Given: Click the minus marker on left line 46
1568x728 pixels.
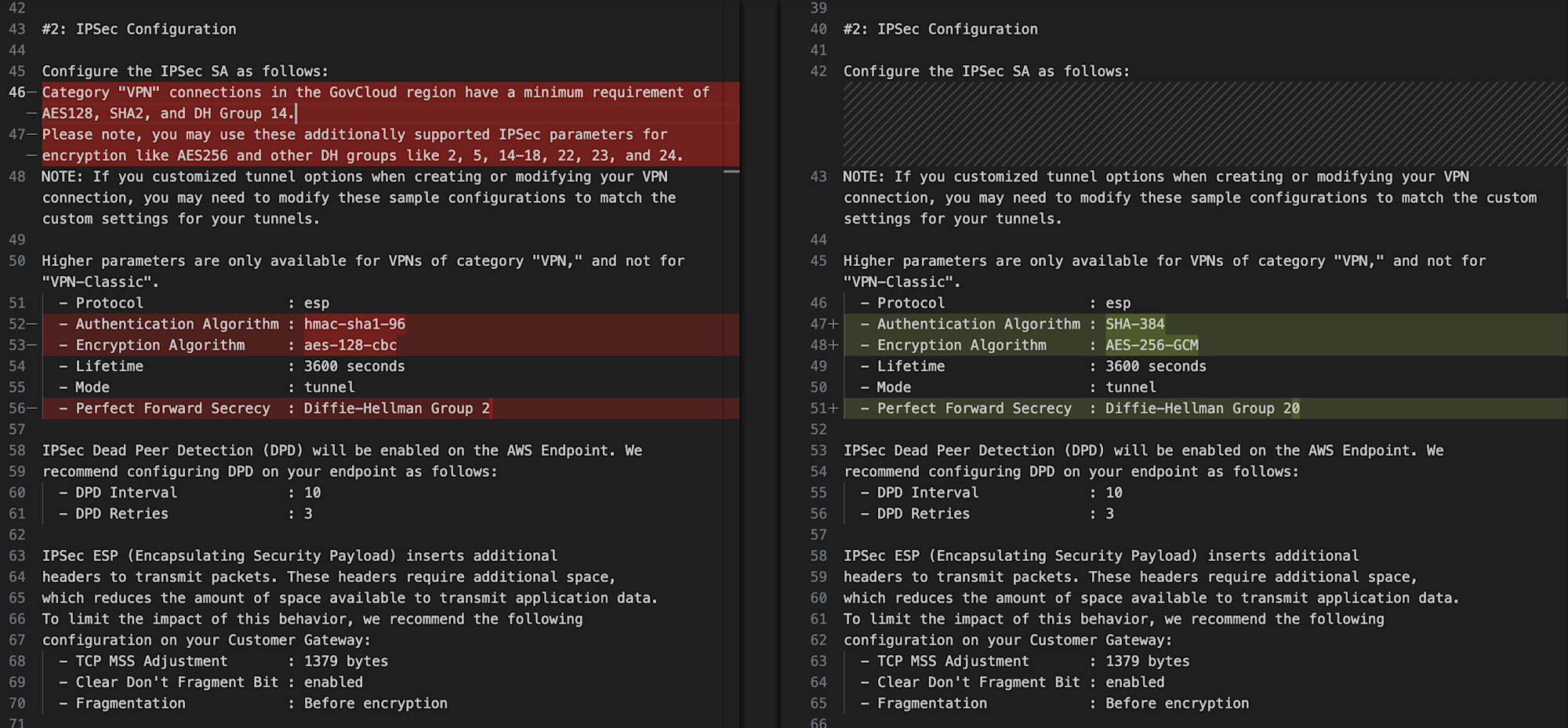Looking at the screenshot, I should tap(32, 93).
